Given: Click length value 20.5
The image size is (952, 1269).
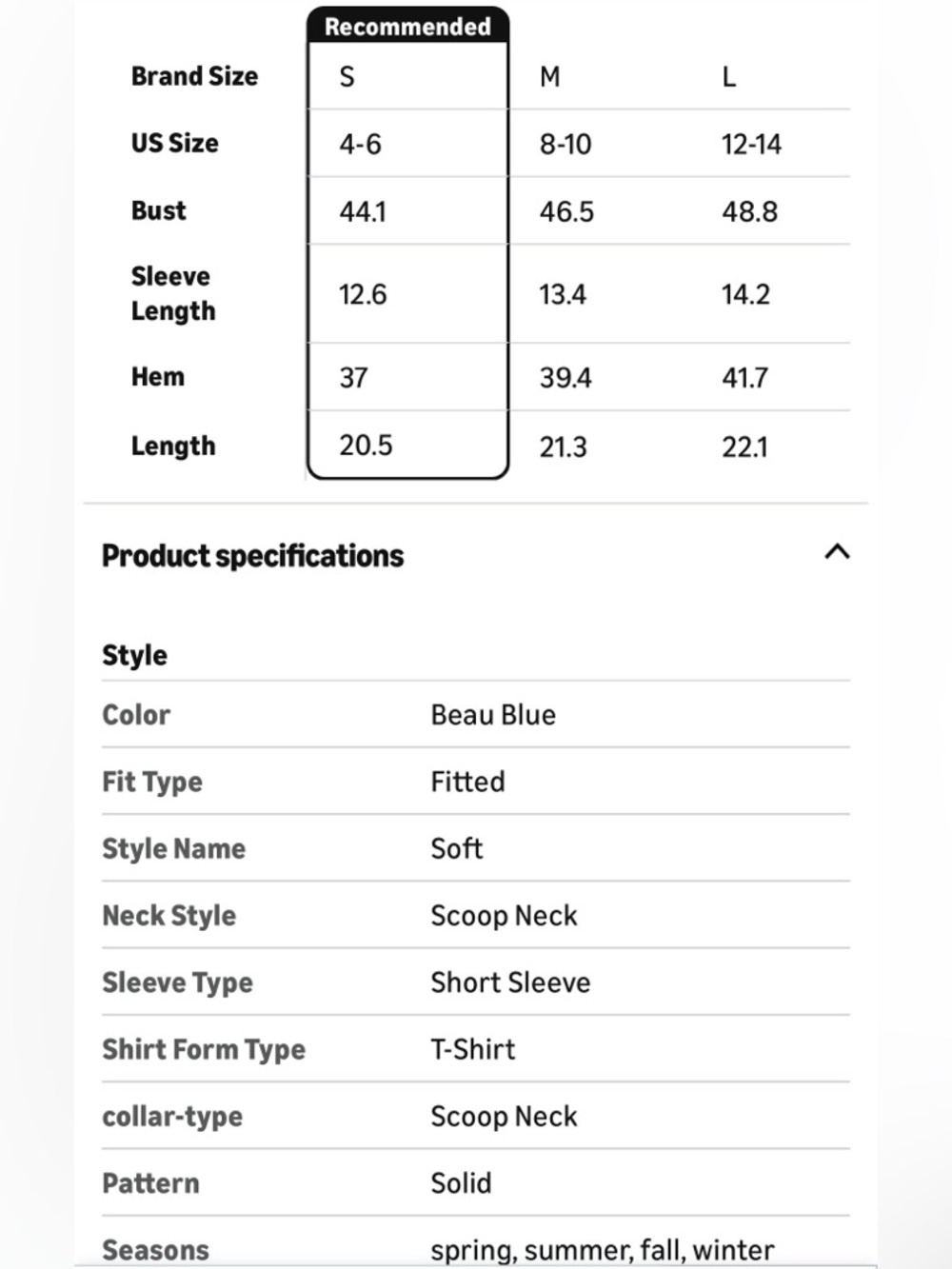Looking at the screenshot, I should 366,445.
